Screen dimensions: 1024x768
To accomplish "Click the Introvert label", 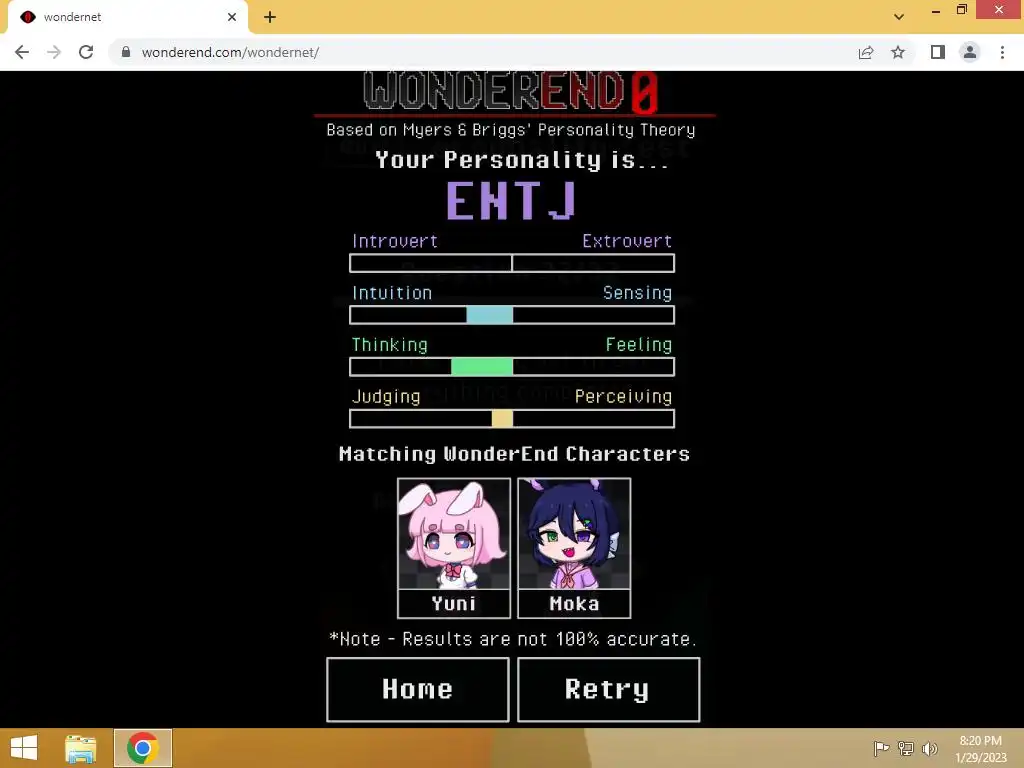I will [x=395, y=241].
